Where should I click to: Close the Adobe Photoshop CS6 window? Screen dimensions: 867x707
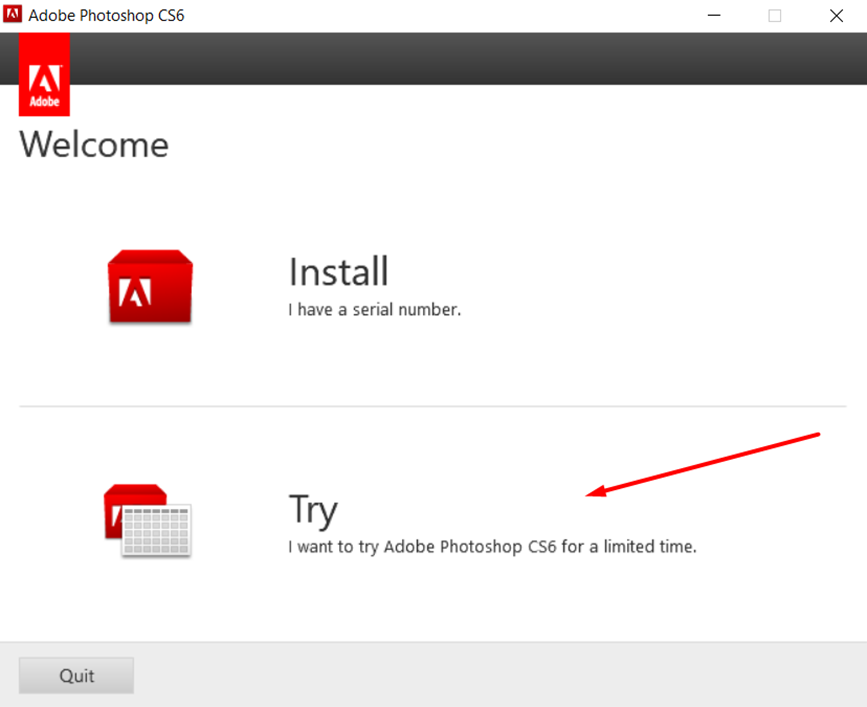tap(837, 15)
